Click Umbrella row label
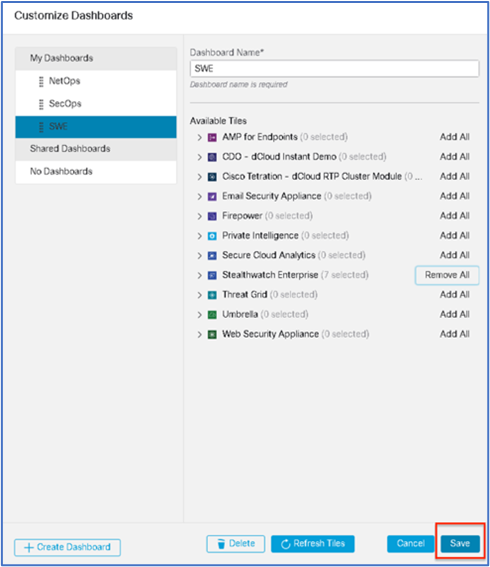Image resolution: width=490 pixels, height=567 pixels. tap(240, 315)
